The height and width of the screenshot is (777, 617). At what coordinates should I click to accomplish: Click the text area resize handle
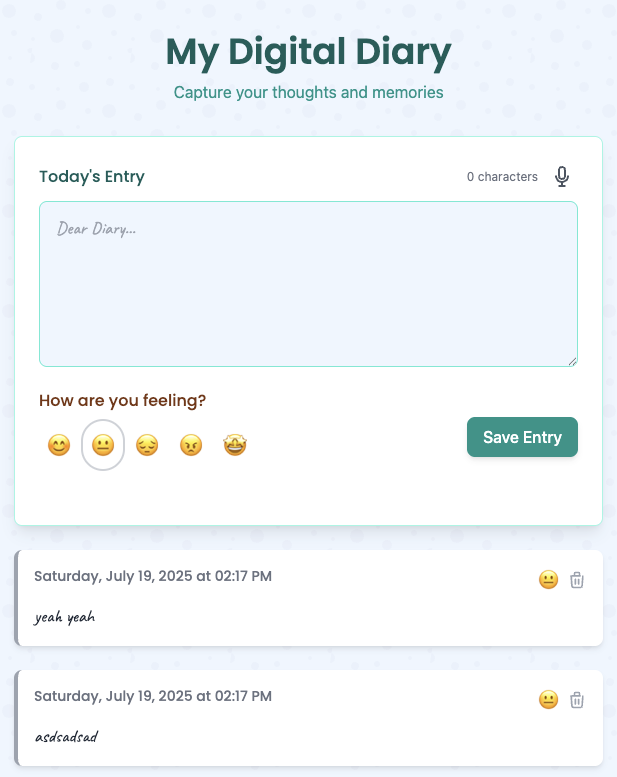point(572,361)
